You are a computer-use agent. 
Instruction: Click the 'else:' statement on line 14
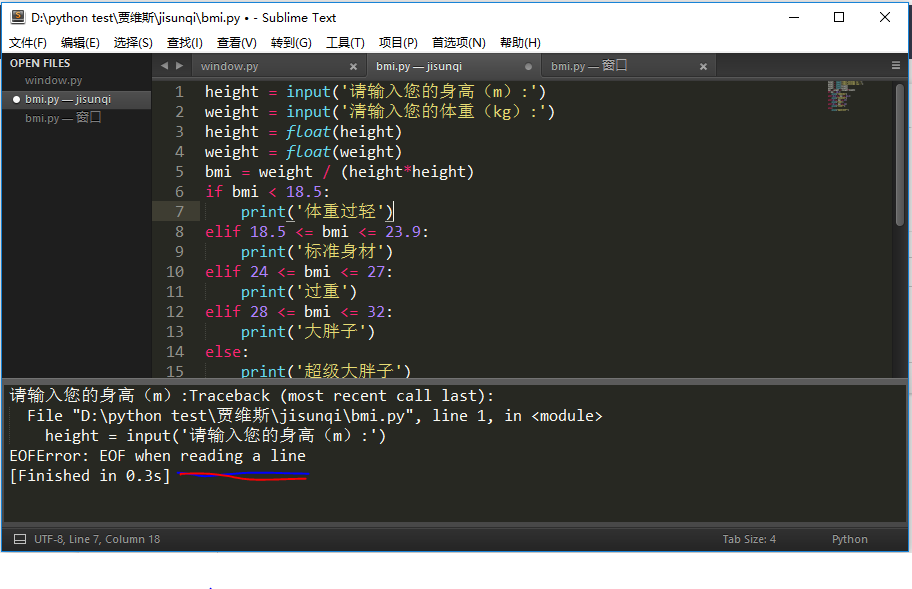coord(227,352)
